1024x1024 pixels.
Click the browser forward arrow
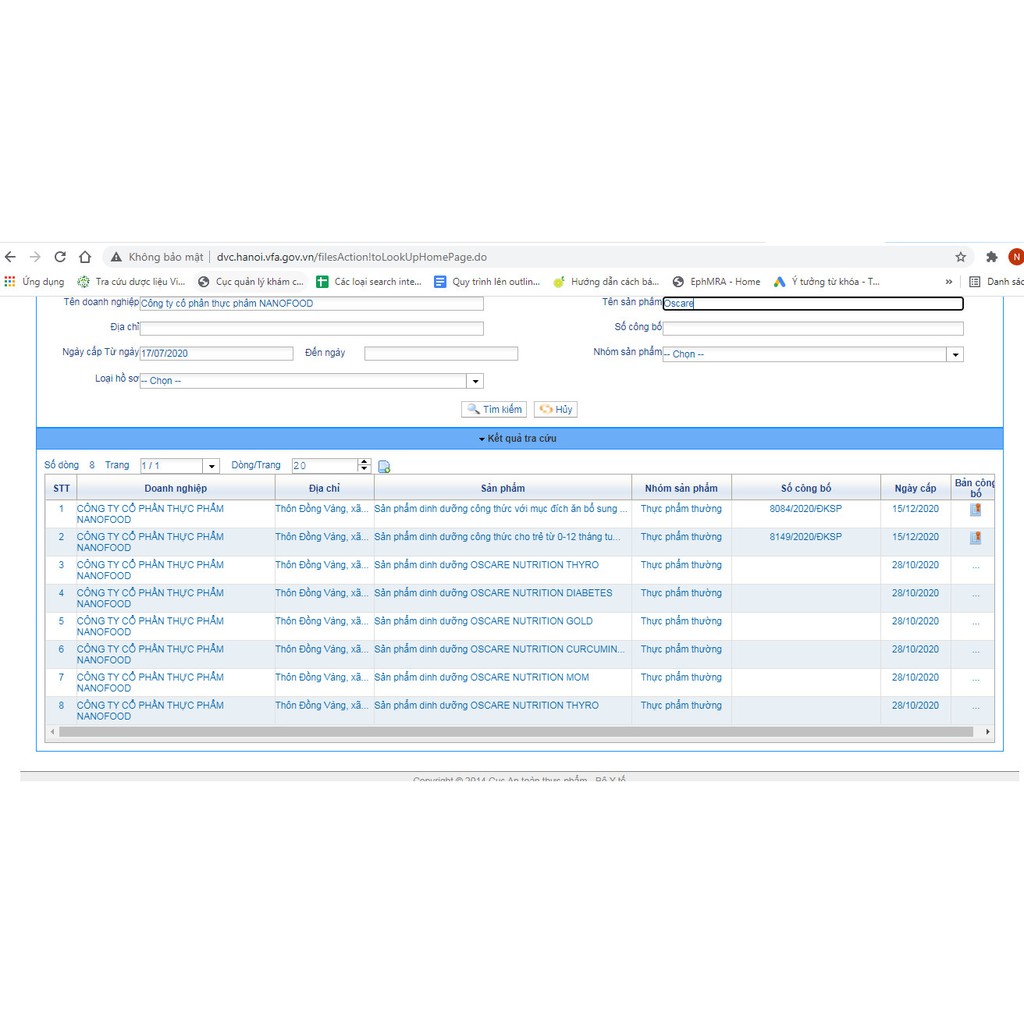coord(35,257)
